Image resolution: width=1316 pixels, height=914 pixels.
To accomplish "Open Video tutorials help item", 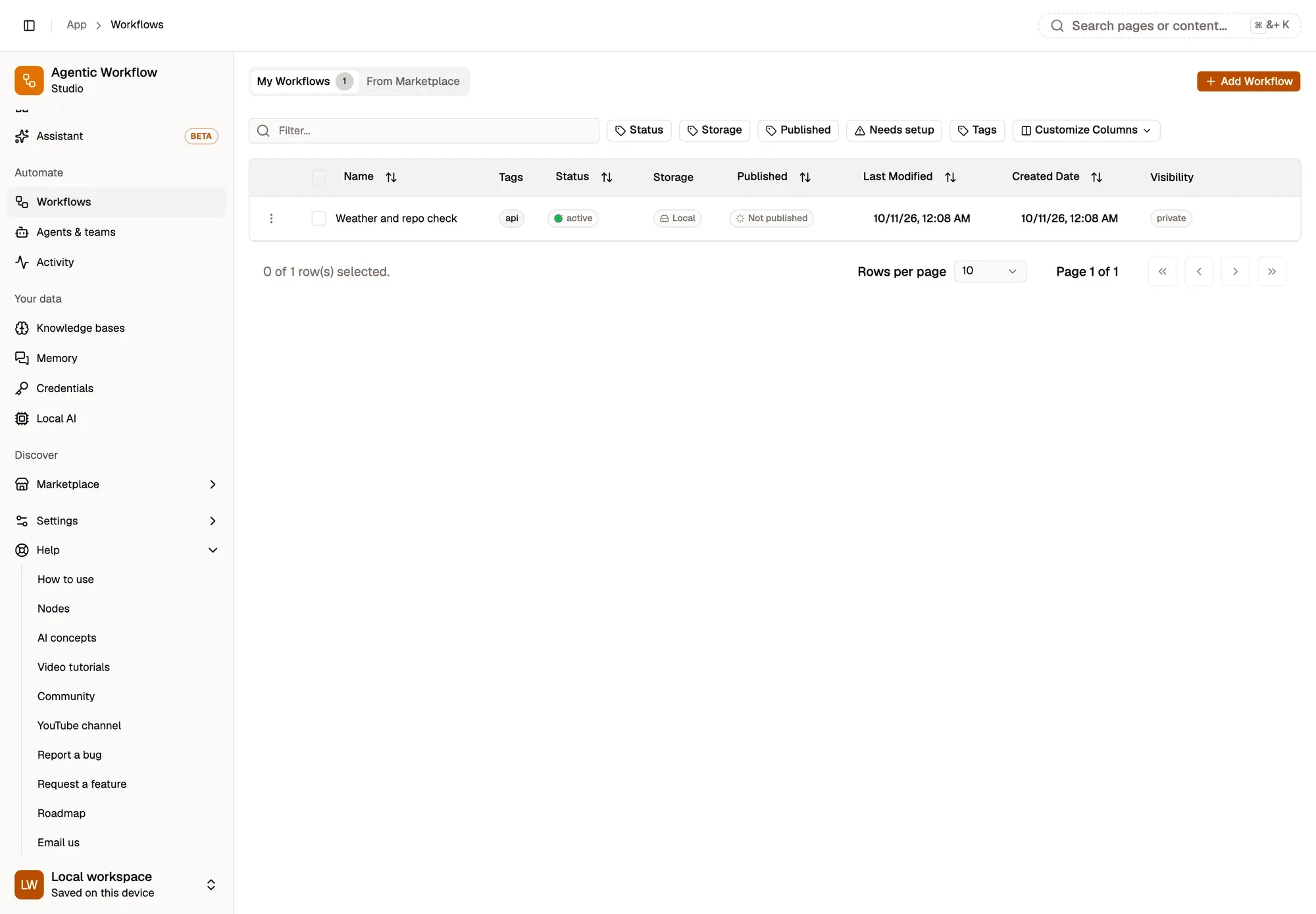I will coord(74,667).
